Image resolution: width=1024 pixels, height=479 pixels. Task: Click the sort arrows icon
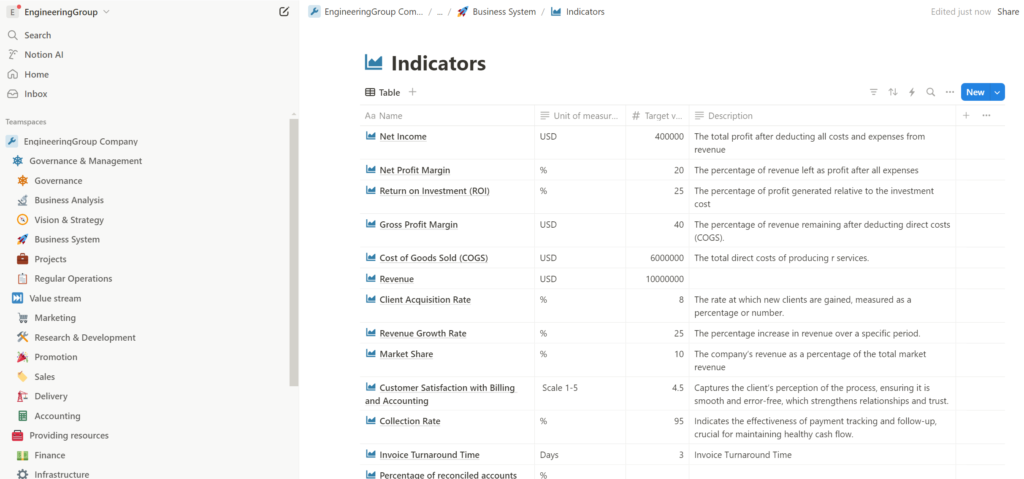[892, 92]
